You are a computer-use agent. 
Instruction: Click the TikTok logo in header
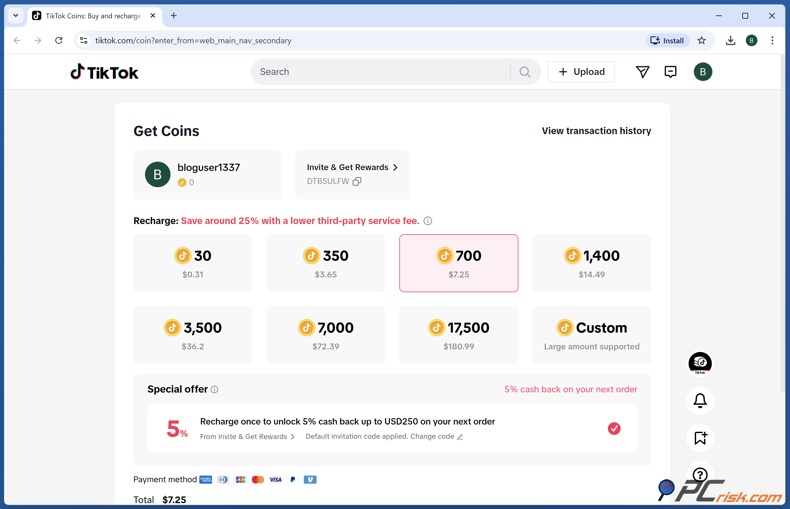tap(104, 72)
